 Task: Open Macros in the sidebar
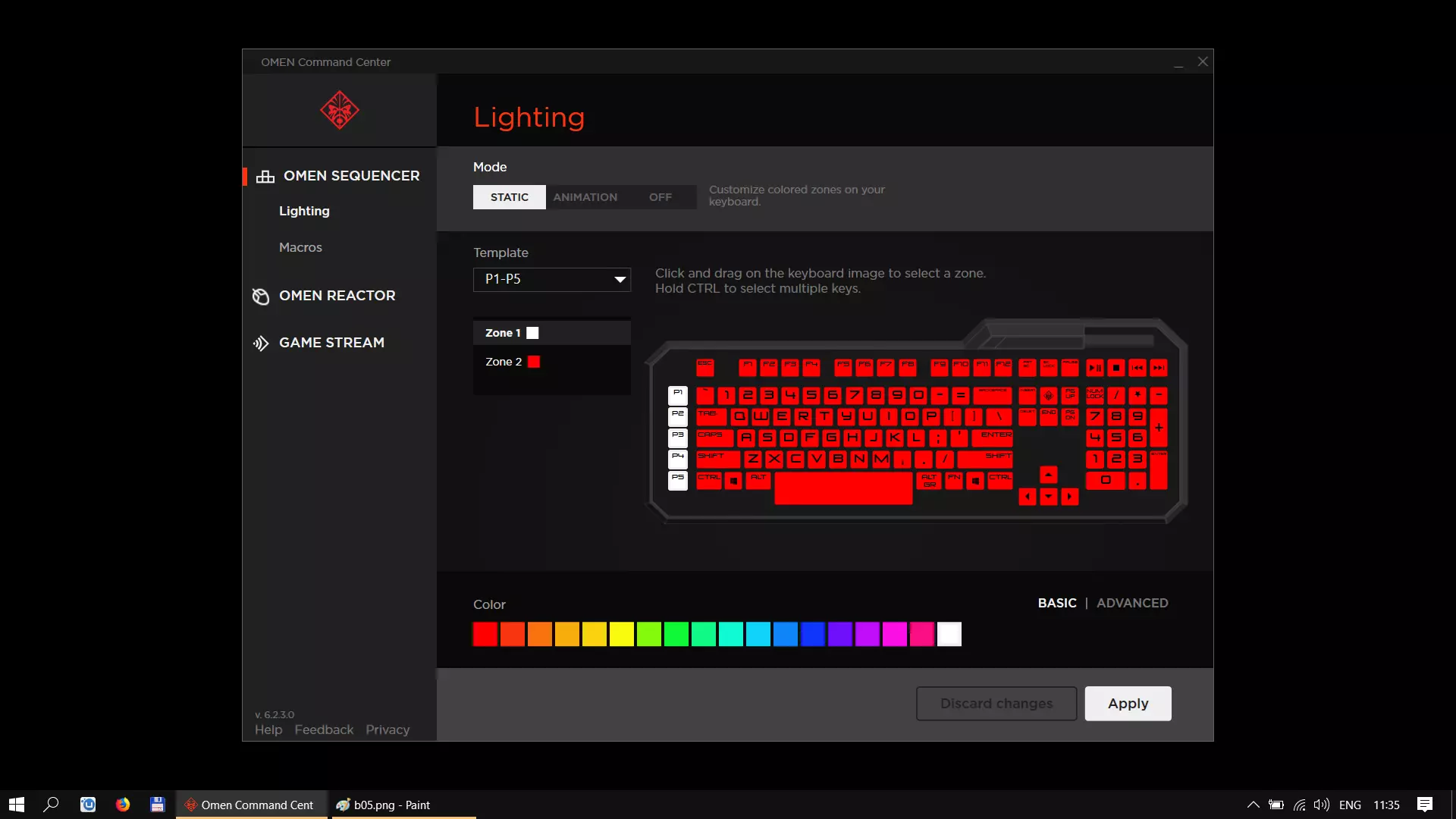[x=300, y=247]
